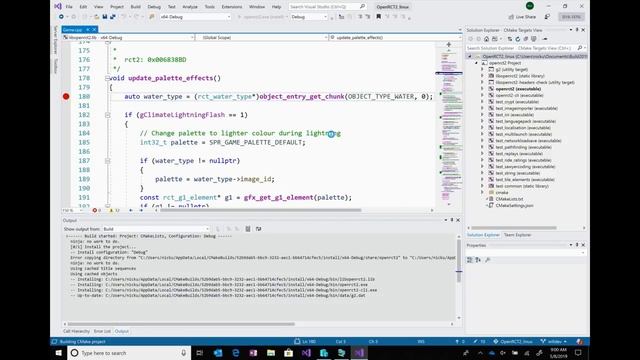Switch to the Error List tab
The height and width of the screenshot is (360, 640).
[x=102, y=331]
